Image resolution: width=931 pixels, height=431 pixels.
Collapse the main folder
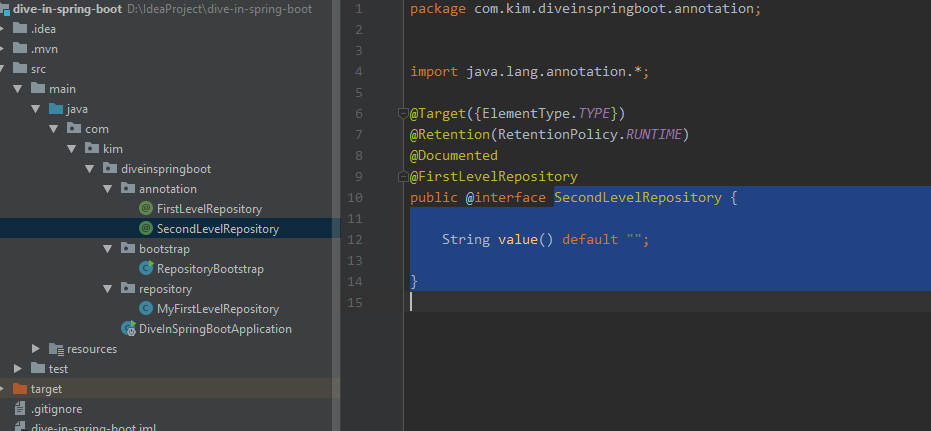click(x=17, y=89)
